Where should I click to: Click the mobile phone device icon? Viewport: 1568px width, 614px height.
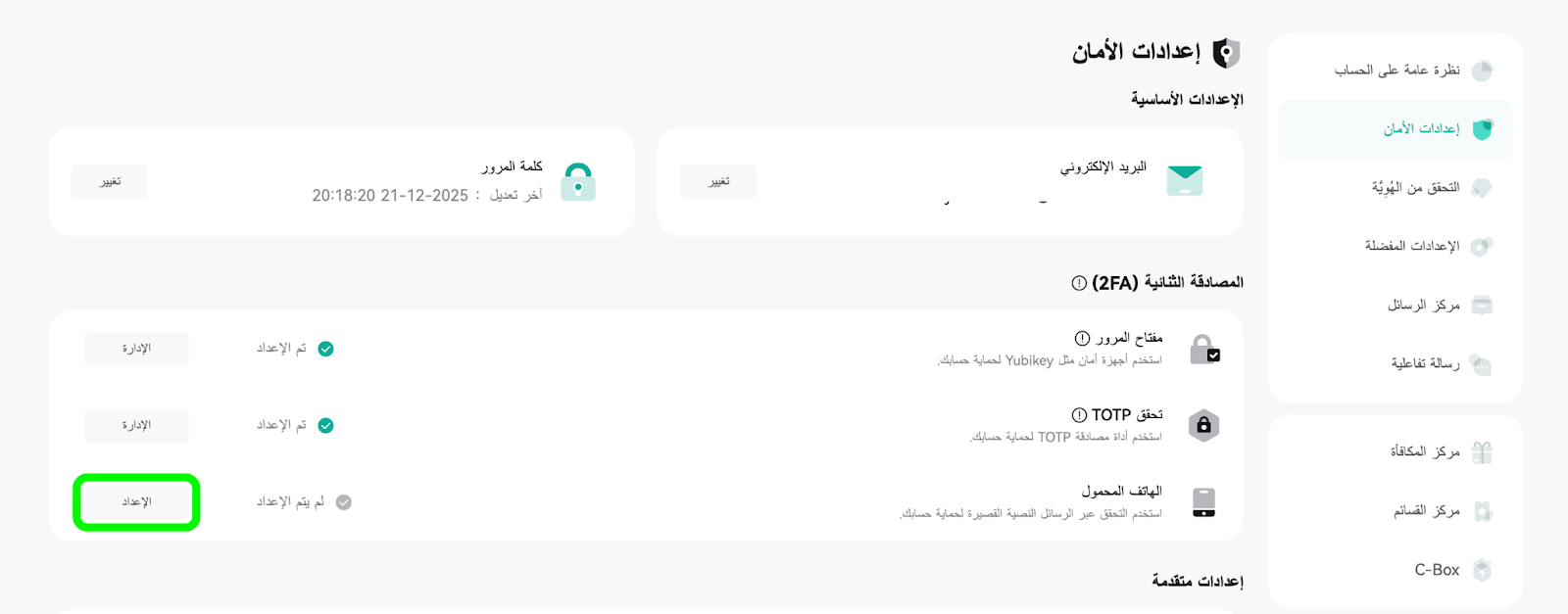click(x=1203, y=502)
